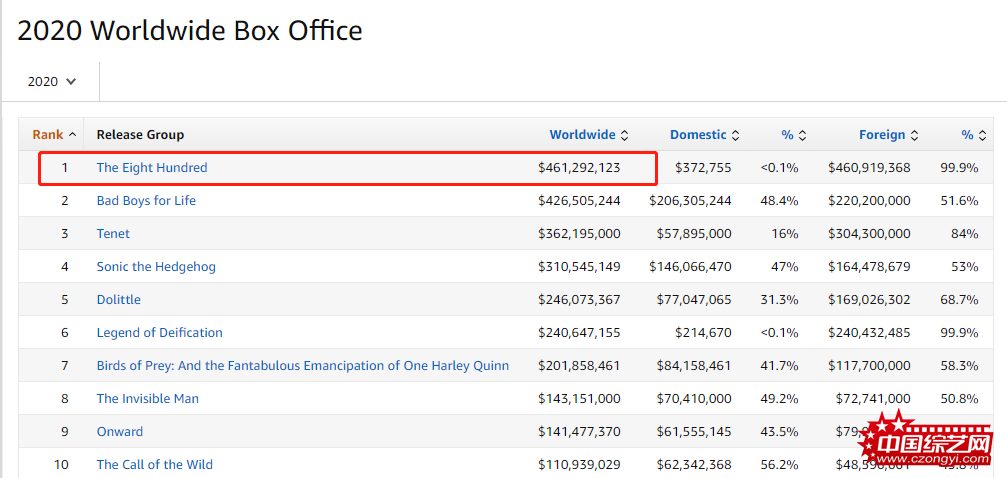1007x478 pixels.
Task: Select domestic gross $206,305,244
Action: click(690, 200)
